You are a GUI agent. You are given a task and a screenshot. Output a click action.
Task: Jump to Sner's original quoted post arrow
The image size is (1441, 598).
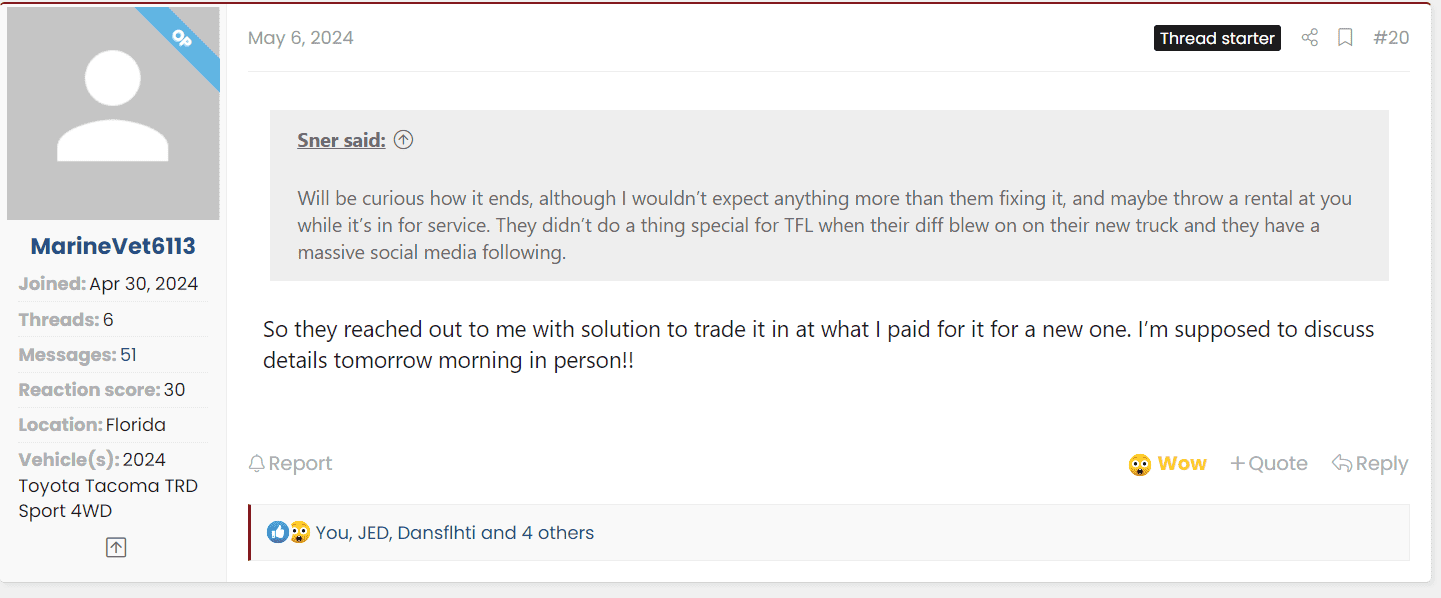click(x=403, y=140)
